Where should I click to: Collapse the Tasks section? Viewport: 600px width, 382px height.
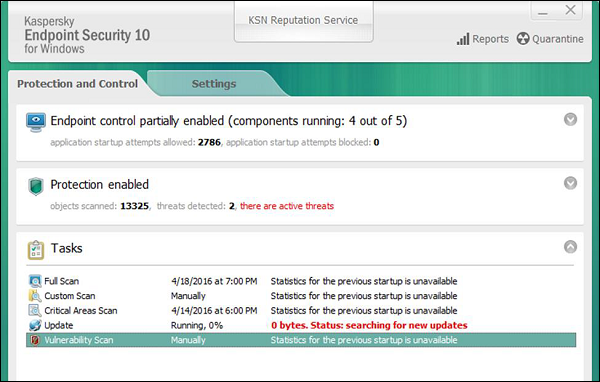(x=570, y=247)
